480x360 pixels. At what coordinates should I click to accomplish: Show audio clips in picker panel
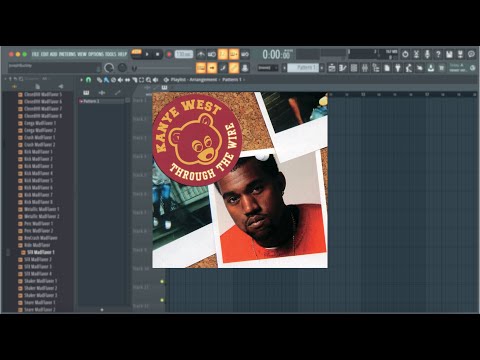[102, 92]
